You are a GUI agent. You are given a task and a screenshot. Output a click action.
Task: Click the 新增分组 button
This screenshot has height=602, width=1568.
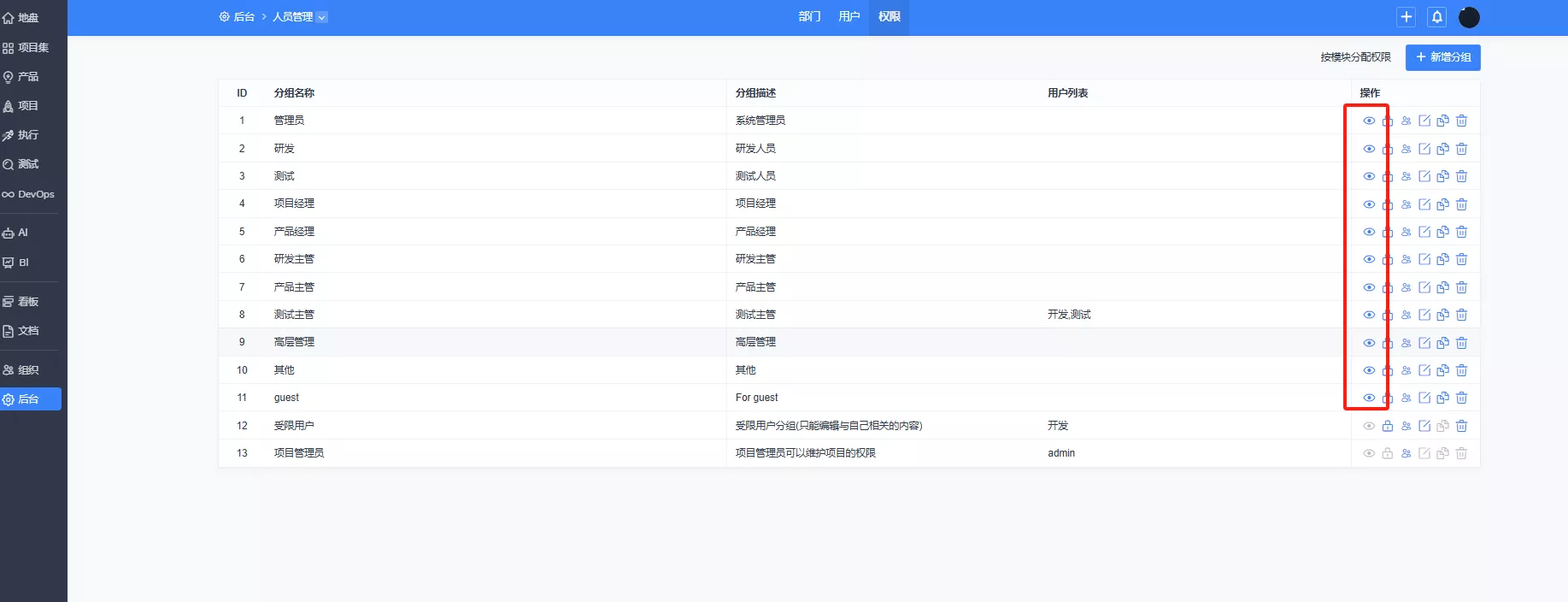pos(1442,57)
